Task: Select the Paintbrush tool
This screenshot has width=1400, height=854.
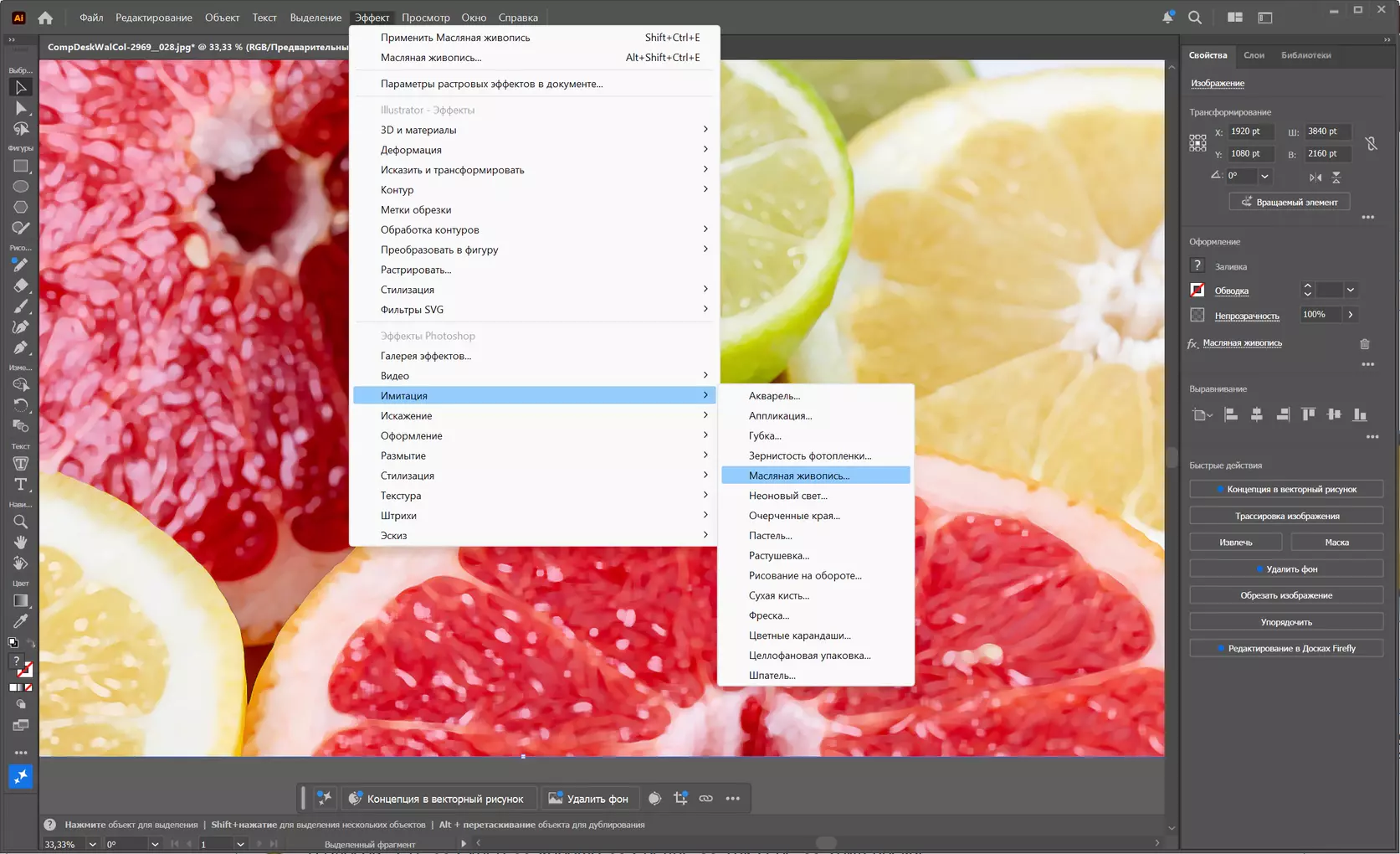Action: click(20, 306)
